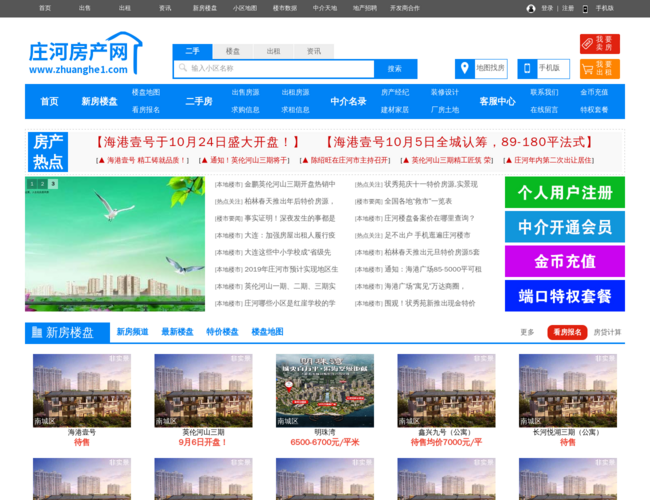The width and height of the screenshot is (650, 500).
Task: Open 求购信息 in navigation bar
Action: click(245, 110)
